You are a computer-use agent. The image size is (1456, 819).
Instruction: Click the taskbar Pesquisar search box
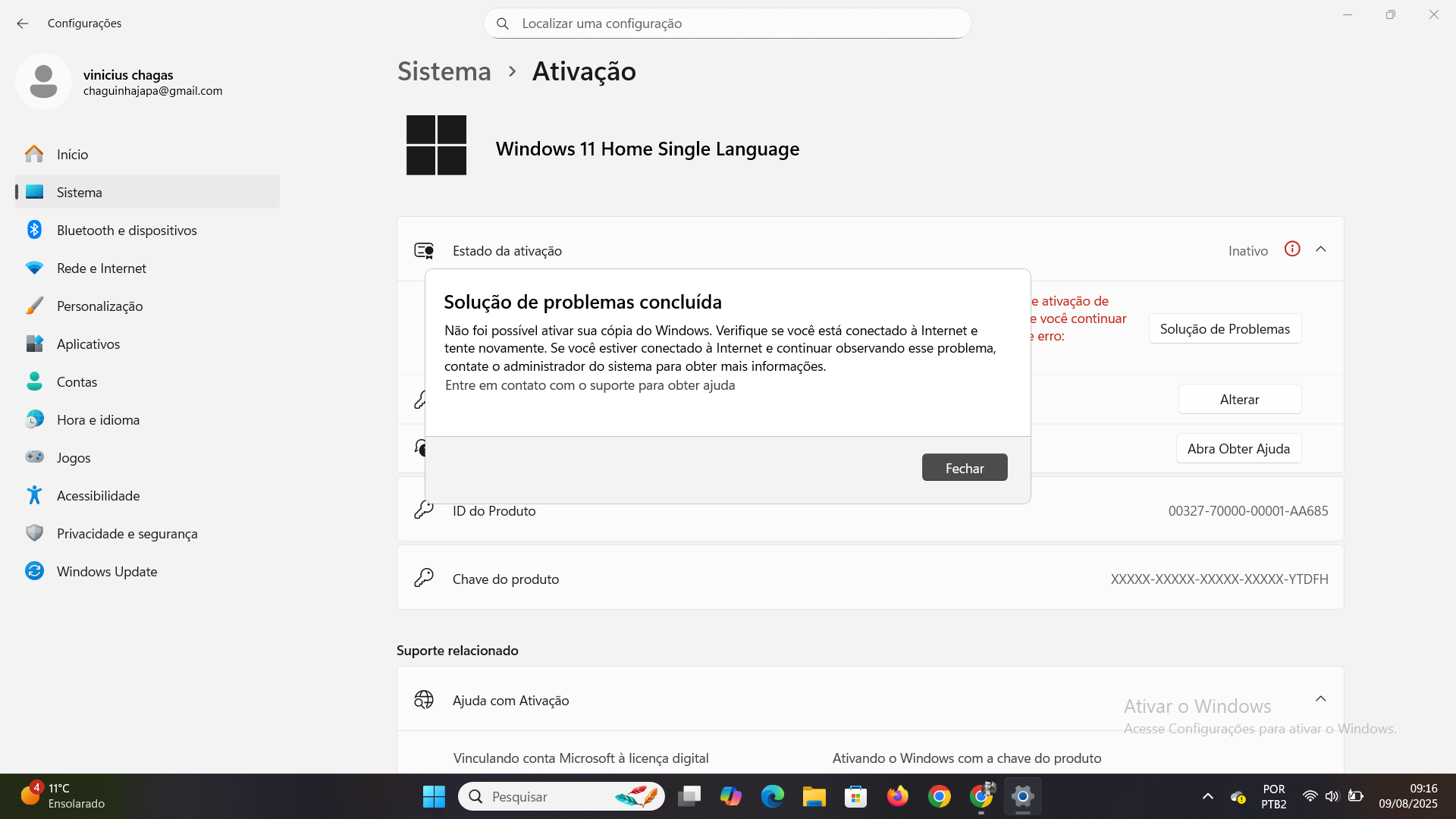(x=561, y=796)
